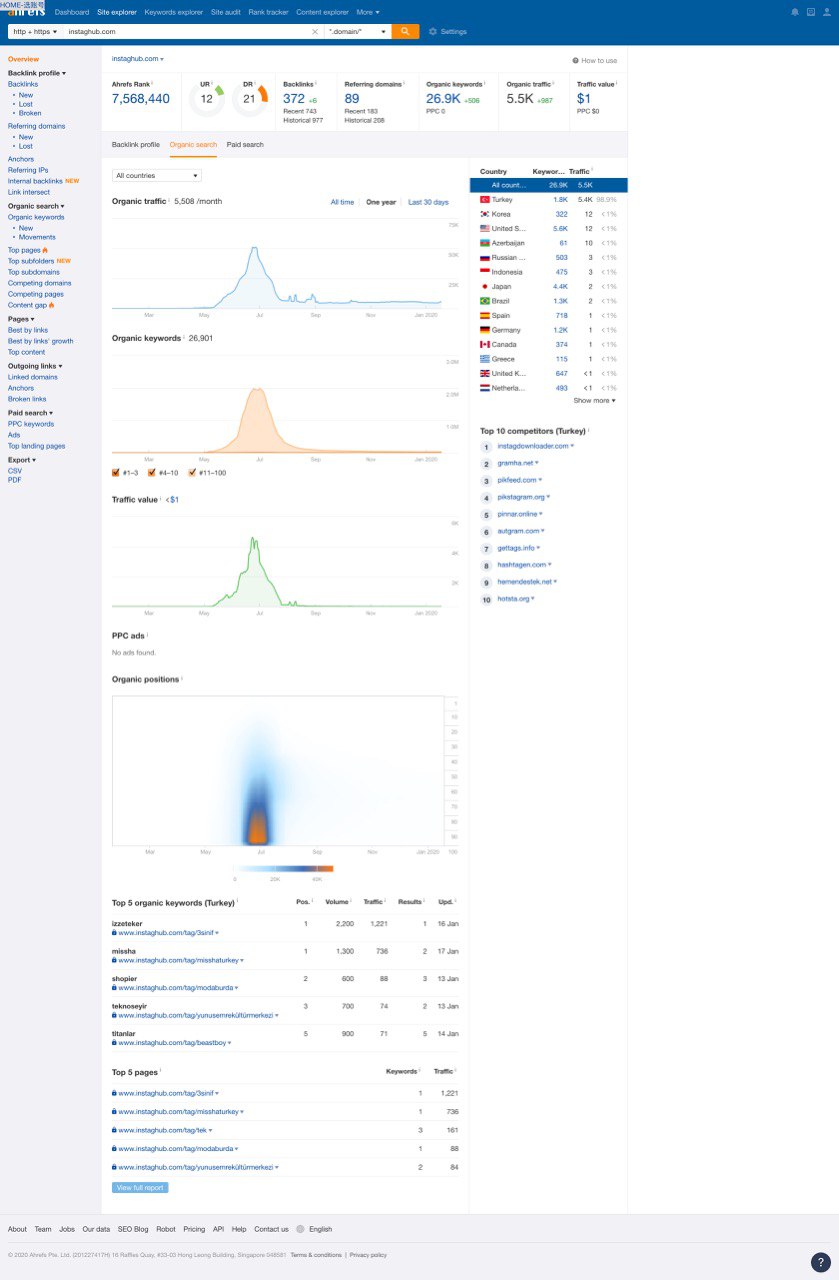Open the notifications bell in the header
839x1280 pixels.
795,12
